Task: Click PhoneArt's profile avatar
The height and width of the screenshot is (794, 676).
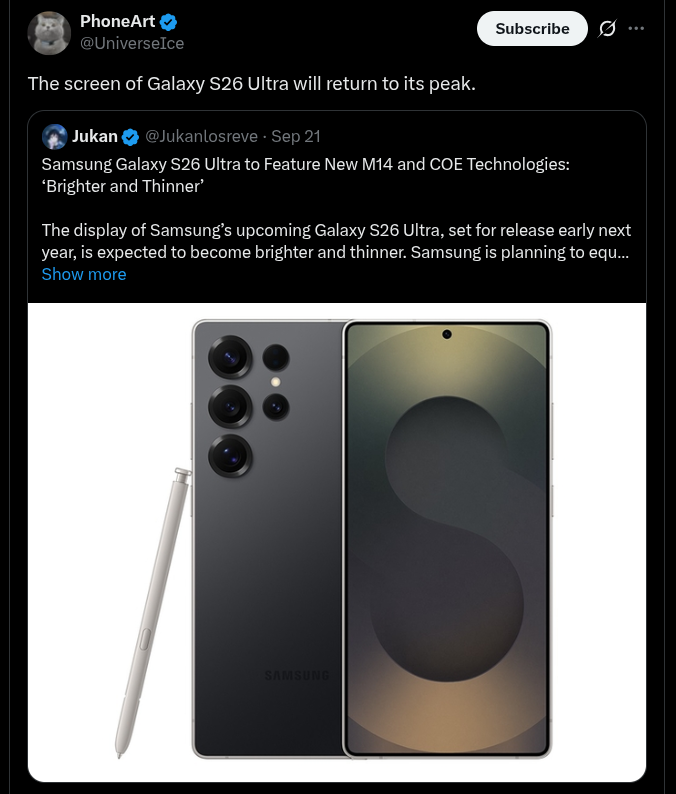Action: [48, 33]
